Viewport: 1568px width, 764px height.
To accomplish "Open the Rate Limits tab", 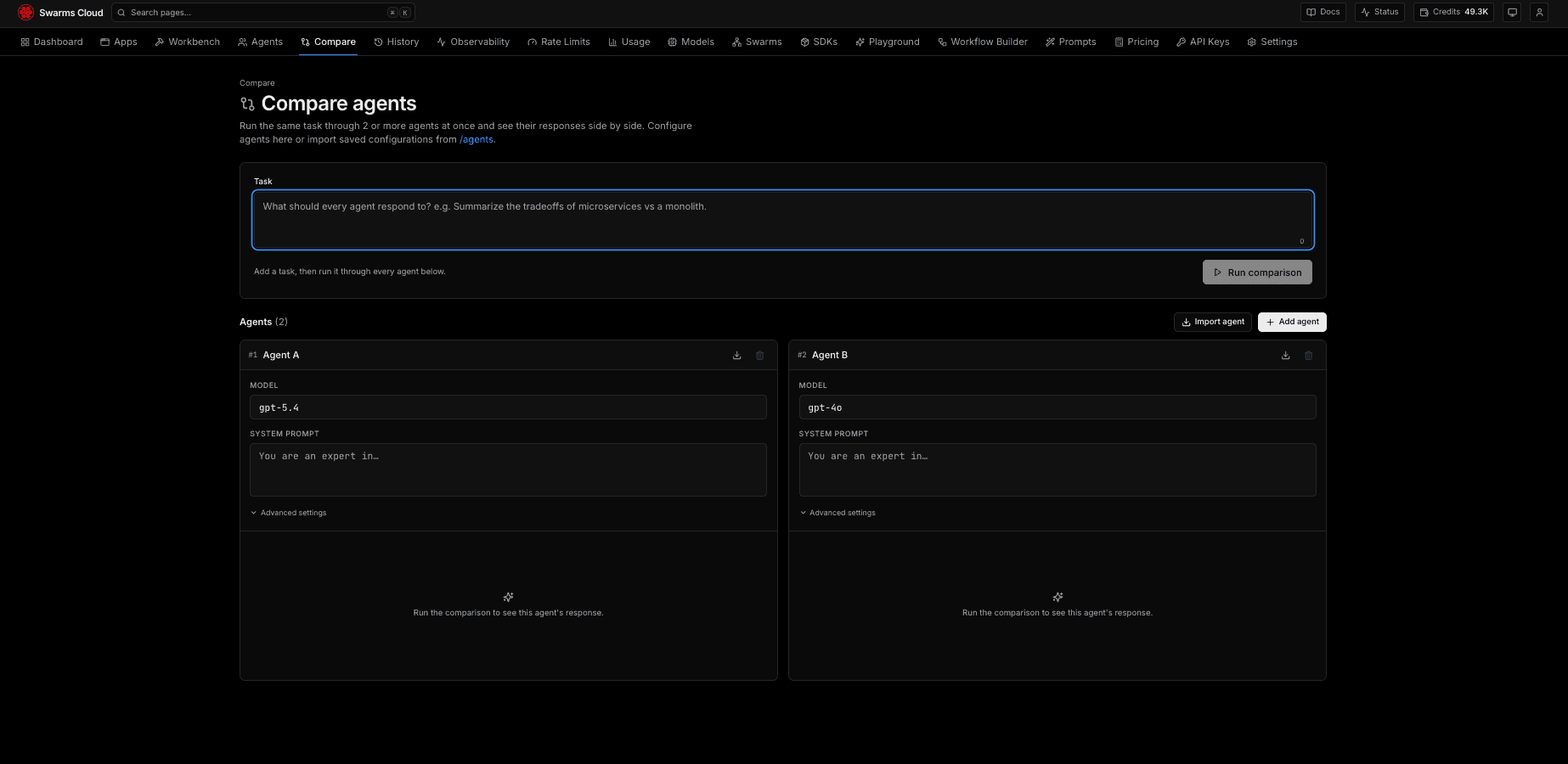I will coord(559,42).
